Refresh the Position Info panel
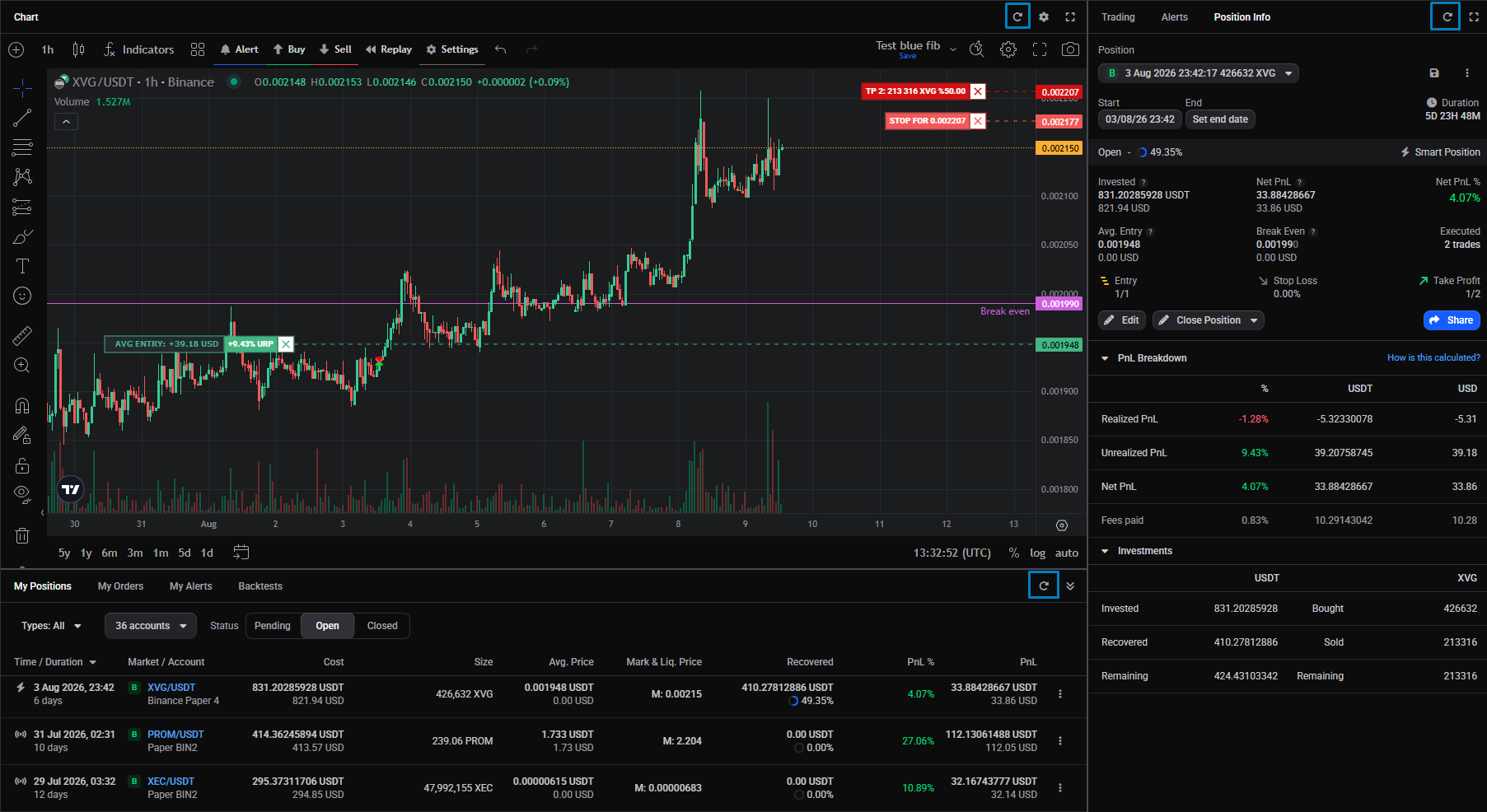Image resolution: width=1487 pixels, height=812 pixels. point(1446,16)
